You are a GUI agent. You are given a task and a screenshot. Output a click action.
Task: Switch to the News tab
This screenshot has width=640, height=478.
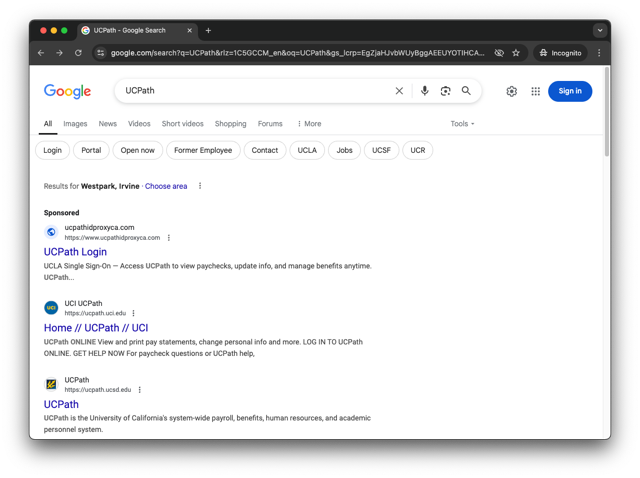[x=107, y=124]
